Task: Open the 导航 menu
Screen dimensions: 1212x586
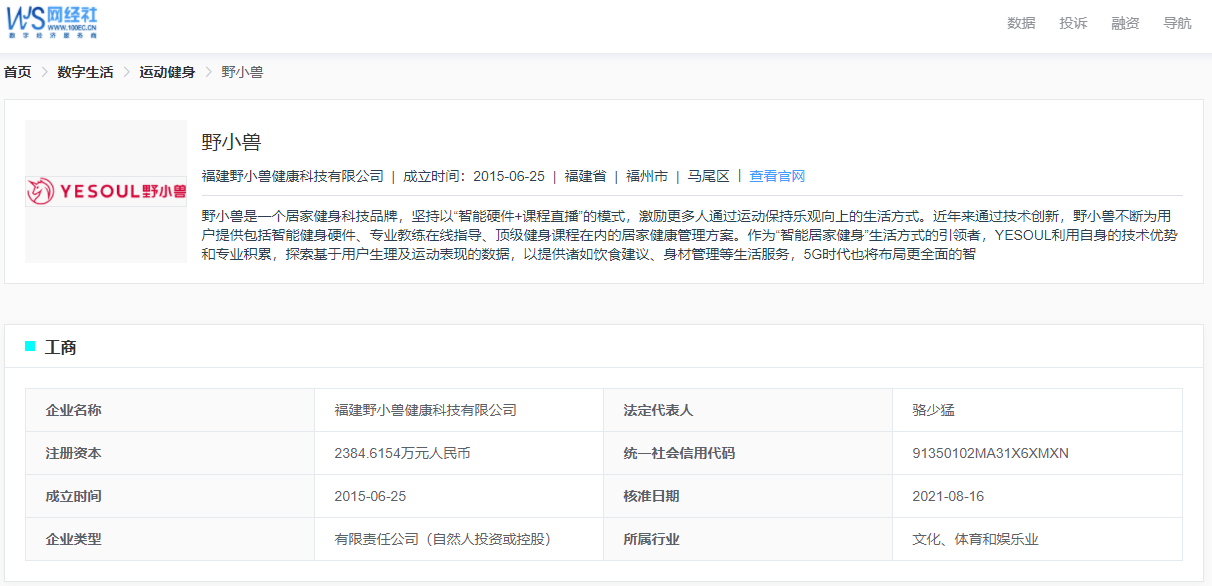Action: 1177,23
